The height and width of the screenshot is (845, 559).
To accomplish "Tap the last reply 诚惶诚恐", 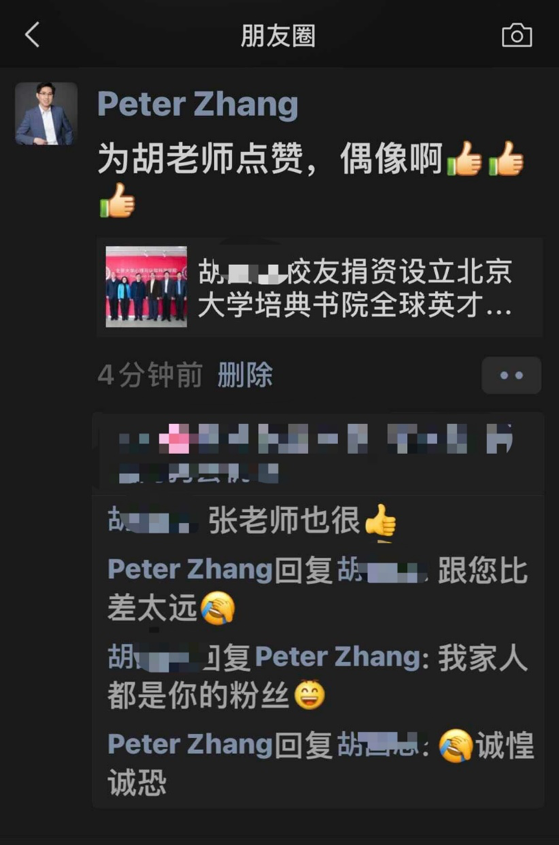I will click(321, 763).
